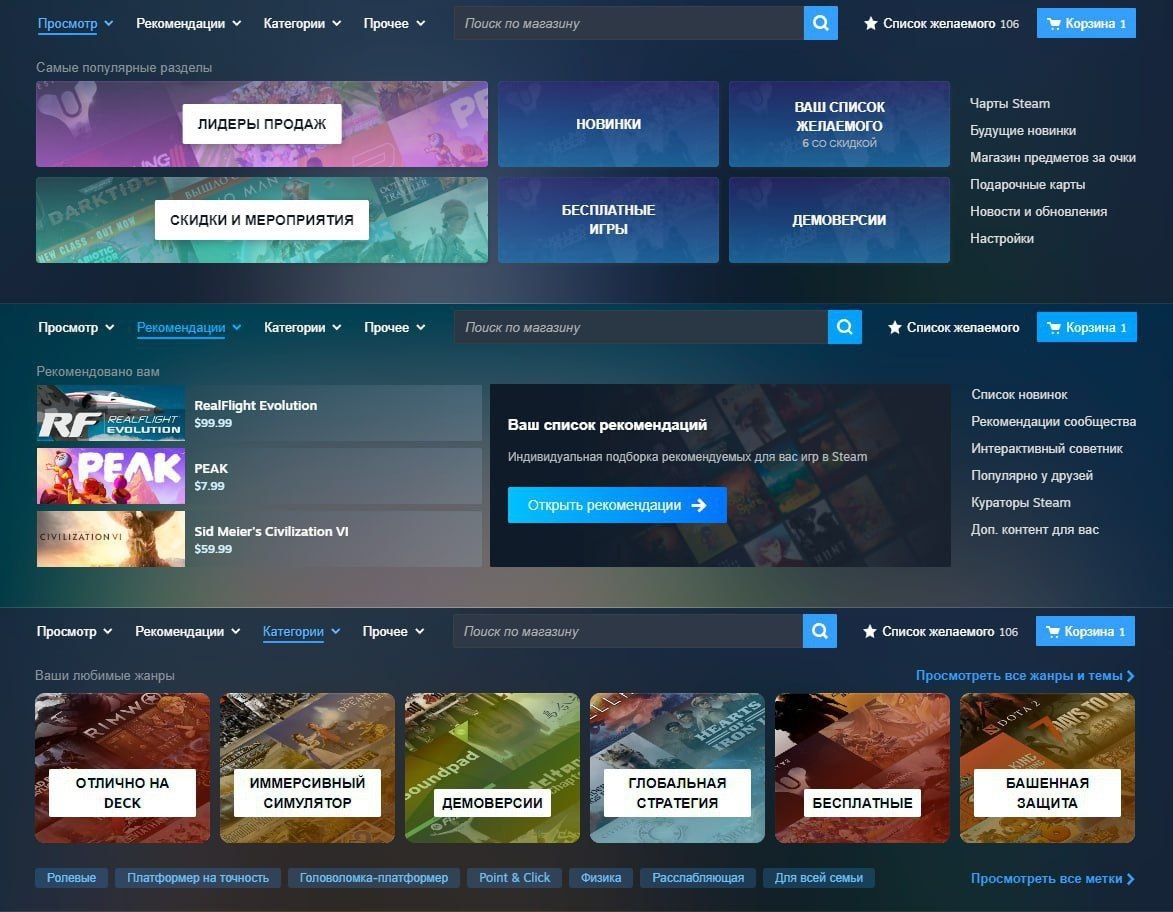The height and width of the screenshot is (912, 1173).
Task: Expand 'Просмотр' dropdown above 'Ваши любимые жанры'
Action: point(108,631)
